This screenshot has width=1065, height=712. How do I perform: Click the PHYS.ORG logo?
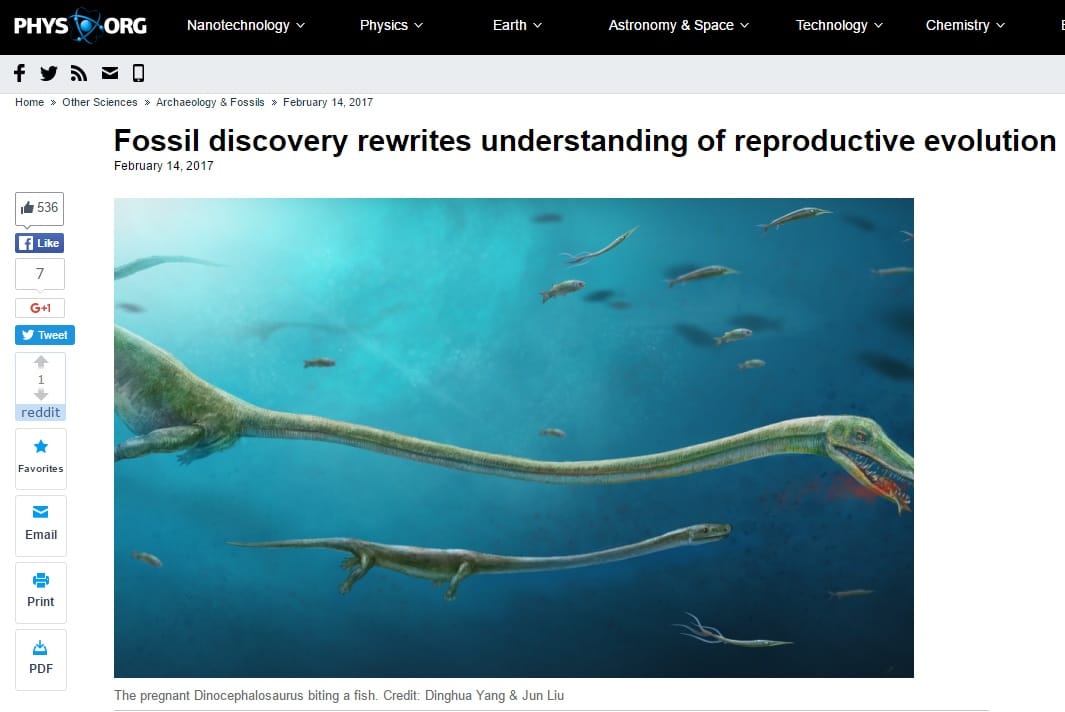pyautogui.click(x=80, y=26)
